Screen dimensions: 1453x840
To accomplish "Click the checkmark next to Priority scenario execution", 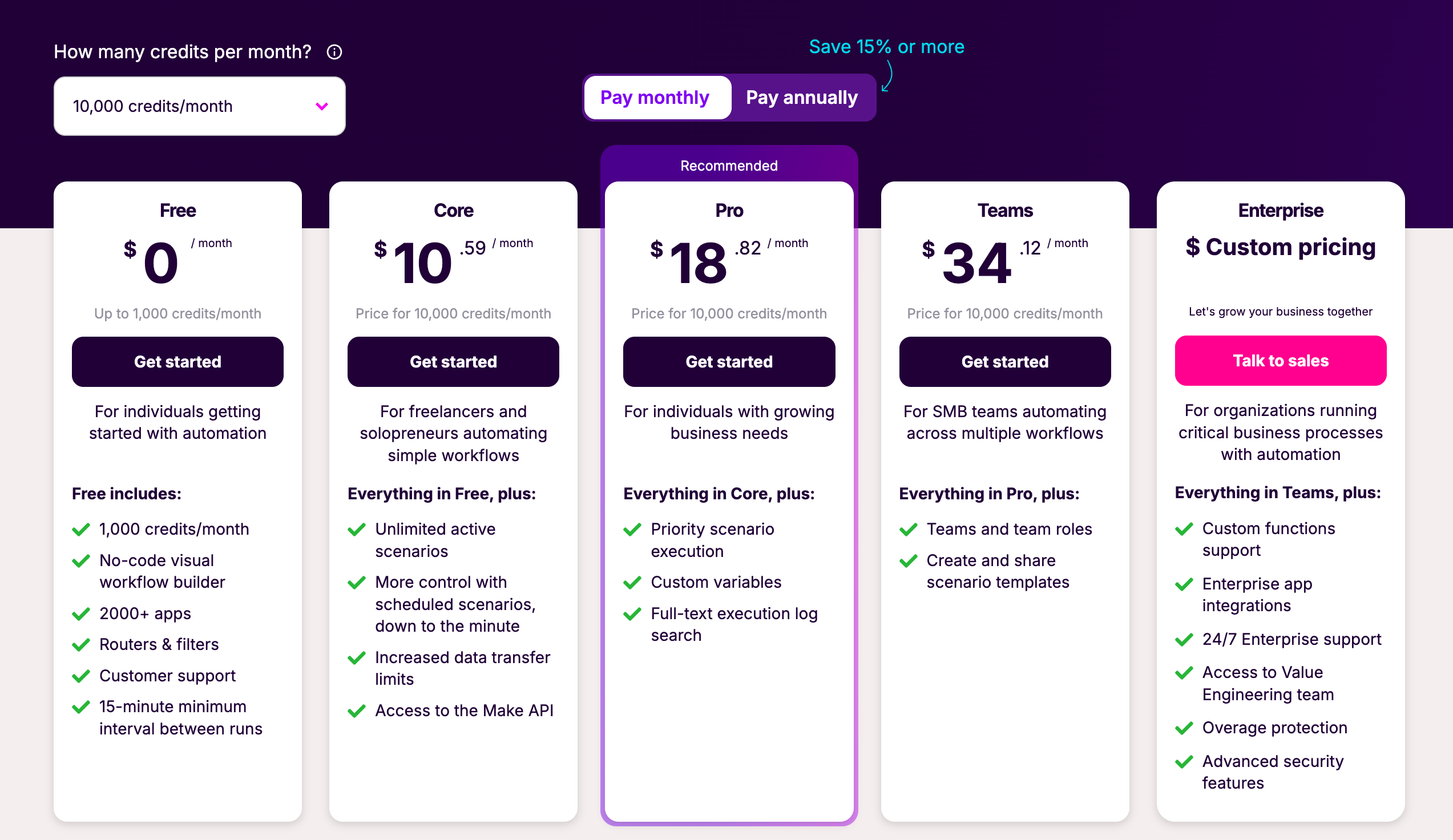I will (x=632, y=529).
